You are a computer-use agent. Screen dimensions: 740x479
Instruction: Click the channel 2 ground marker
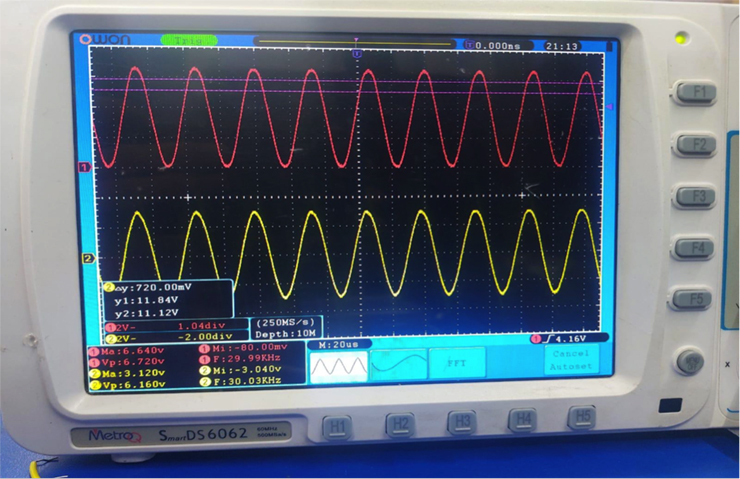pyautogui.click(x=87, y=259)
